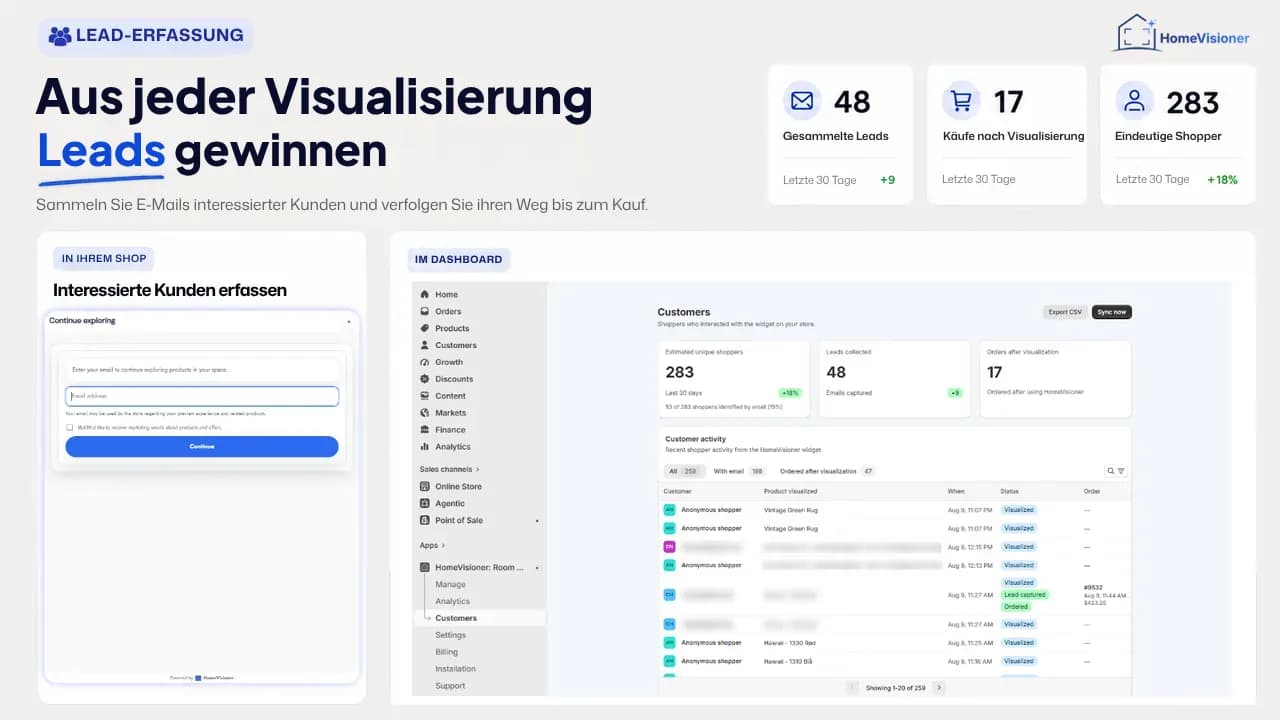
Task: Click the purple customer avatar in the table
Action: click(x=669, y=547)
